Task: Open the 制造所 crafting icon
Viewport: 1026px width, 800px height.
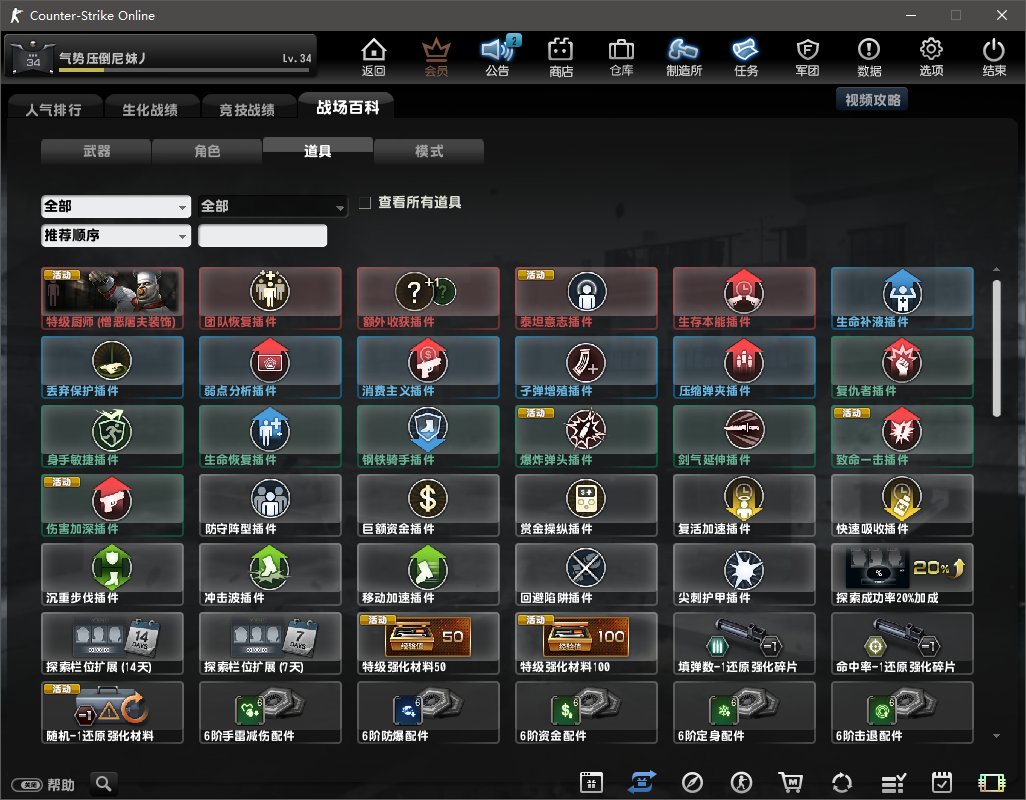Action: pos(684,57)
